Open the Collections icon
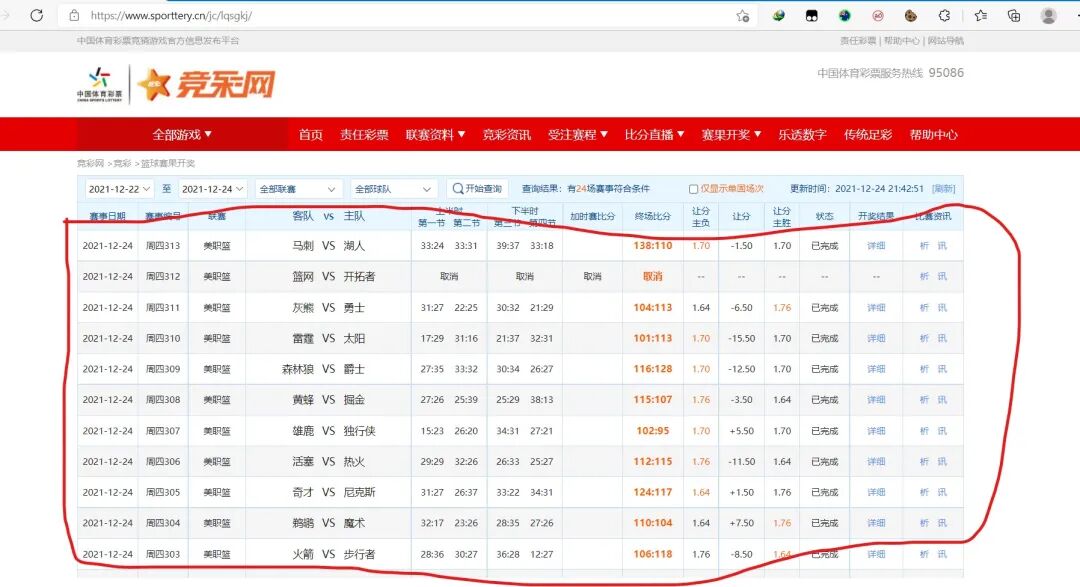 1014,15
